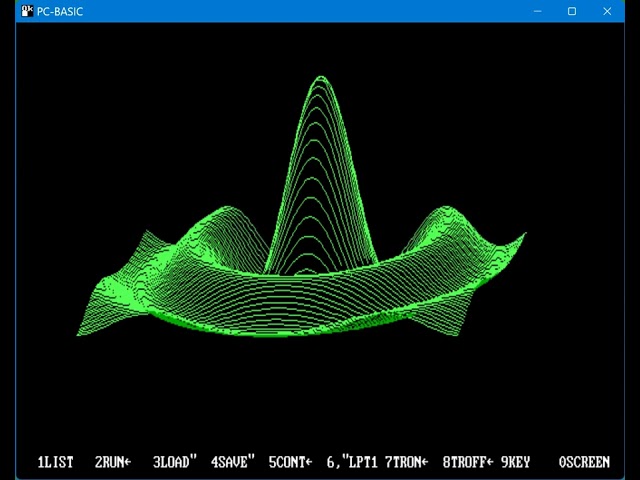Click the 0SCREEN function key label
The width and height of the screenshot is (640, 480).
(584, 462)
